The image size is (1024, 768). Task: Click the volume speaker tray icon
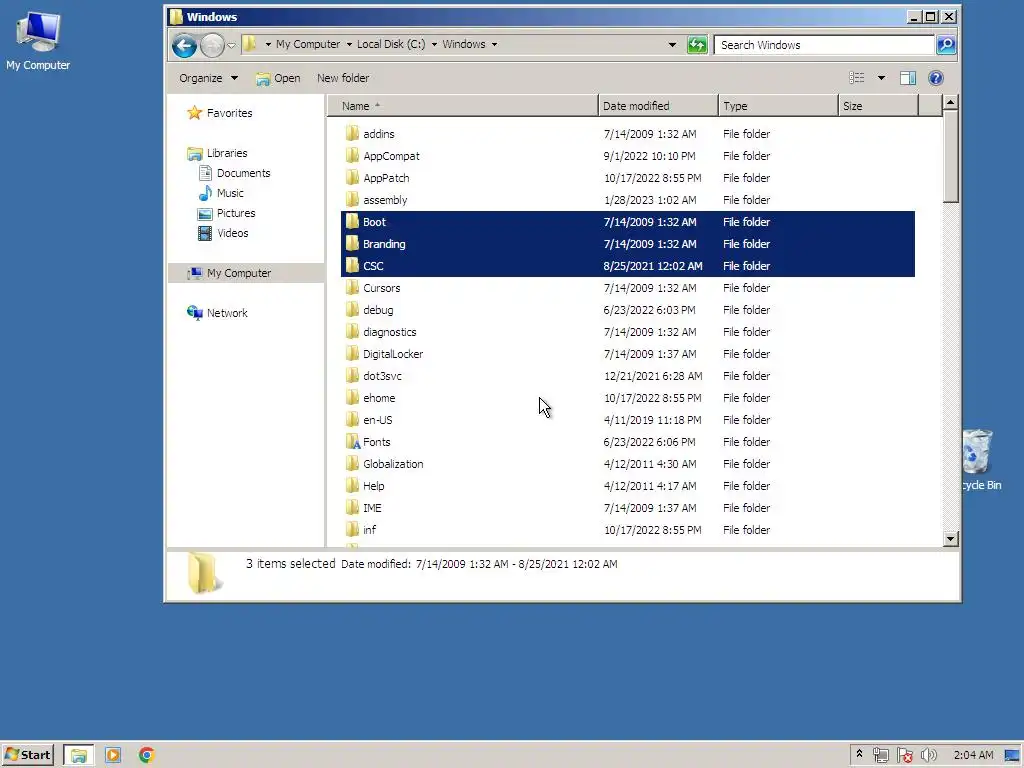click(928, 756)
